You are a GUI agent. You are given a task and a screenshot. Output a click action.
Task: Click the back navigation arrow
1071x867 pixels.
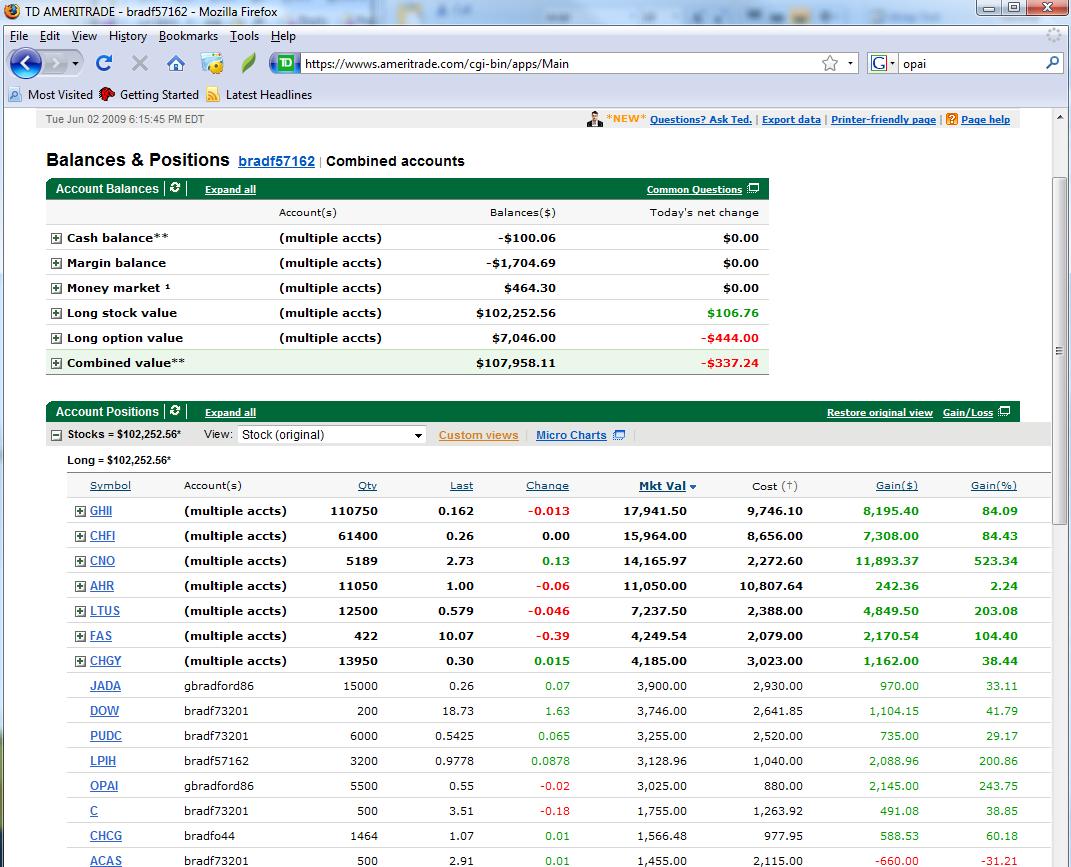tap(26, 63)
